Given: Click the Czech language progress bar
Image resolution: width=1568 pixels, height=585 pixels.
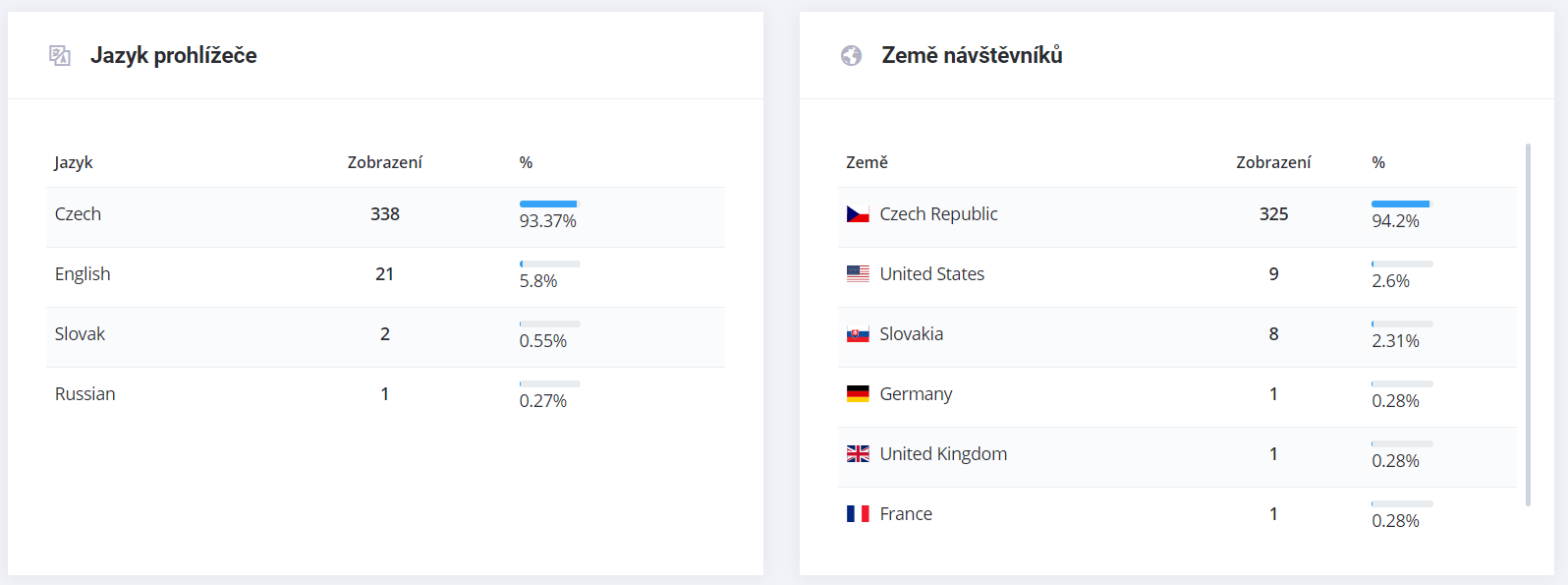Looking at the screenshot, I should (550, 204).
